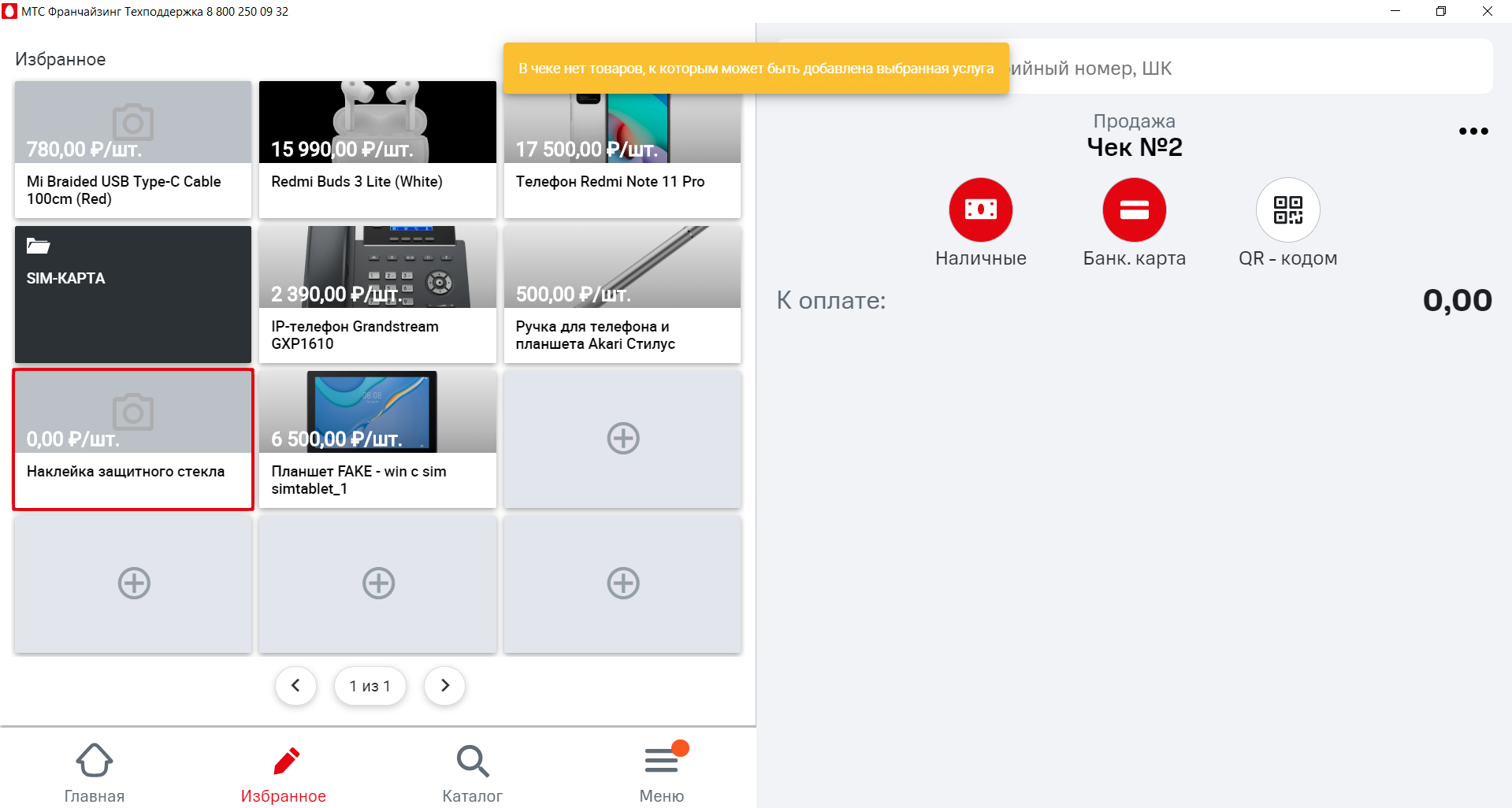Go to Главная home tab
Screen dimensions: 1512x808
pyautogui.click(x=95, y=772)
